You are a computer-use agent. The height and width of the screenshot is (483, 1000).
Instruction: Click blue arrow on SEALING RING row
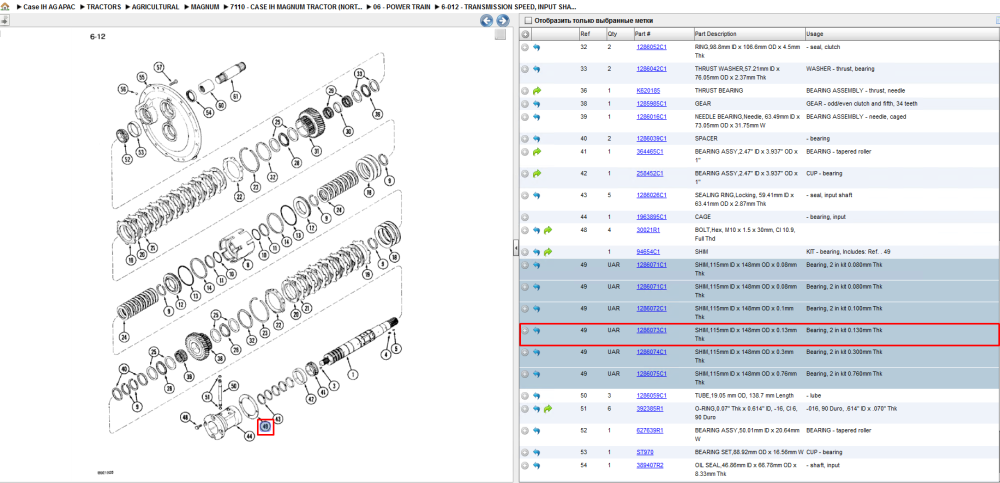coord(536,195)
